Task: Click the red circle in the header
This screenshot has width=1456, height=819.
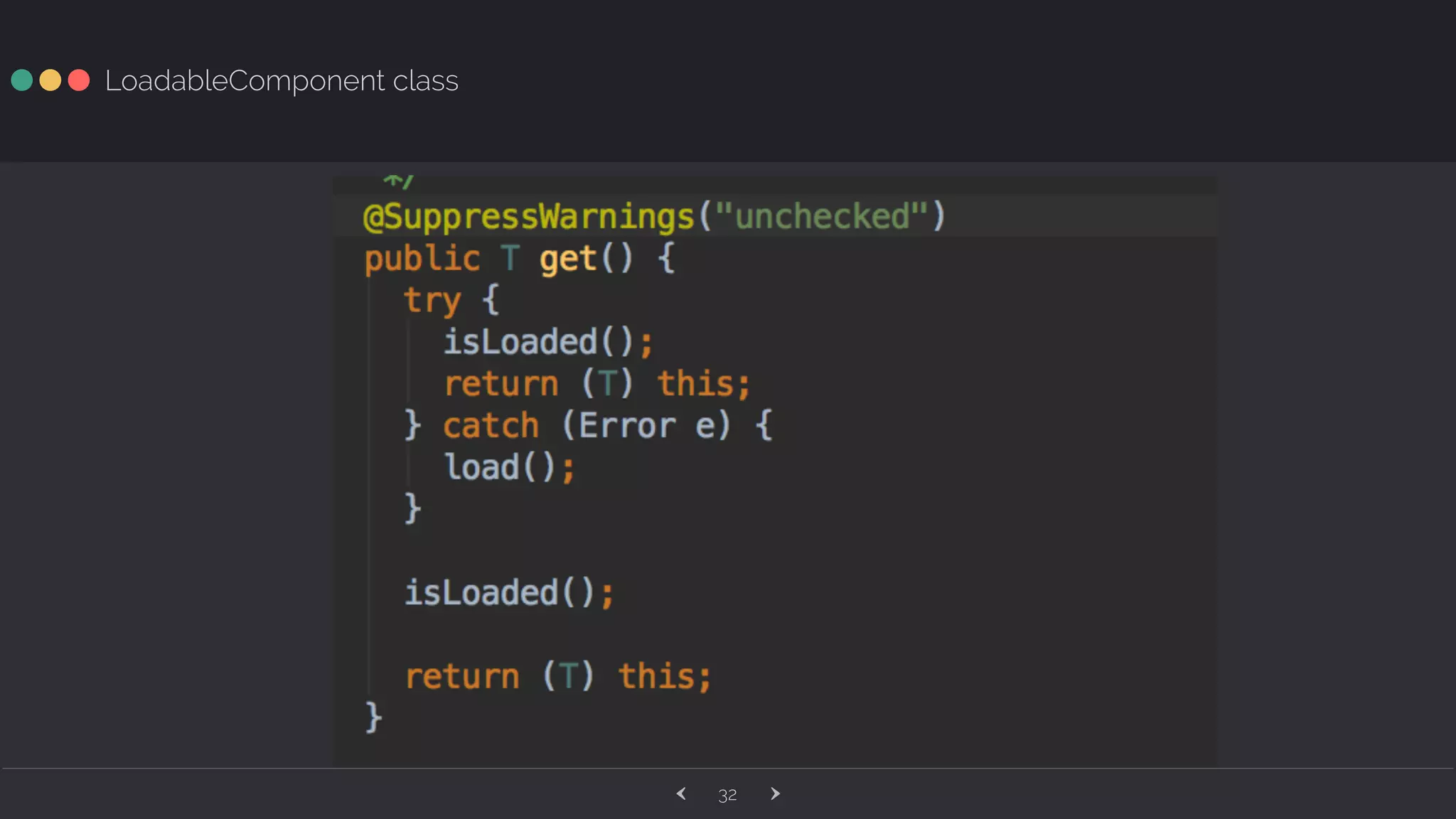Action: (79, 80)
